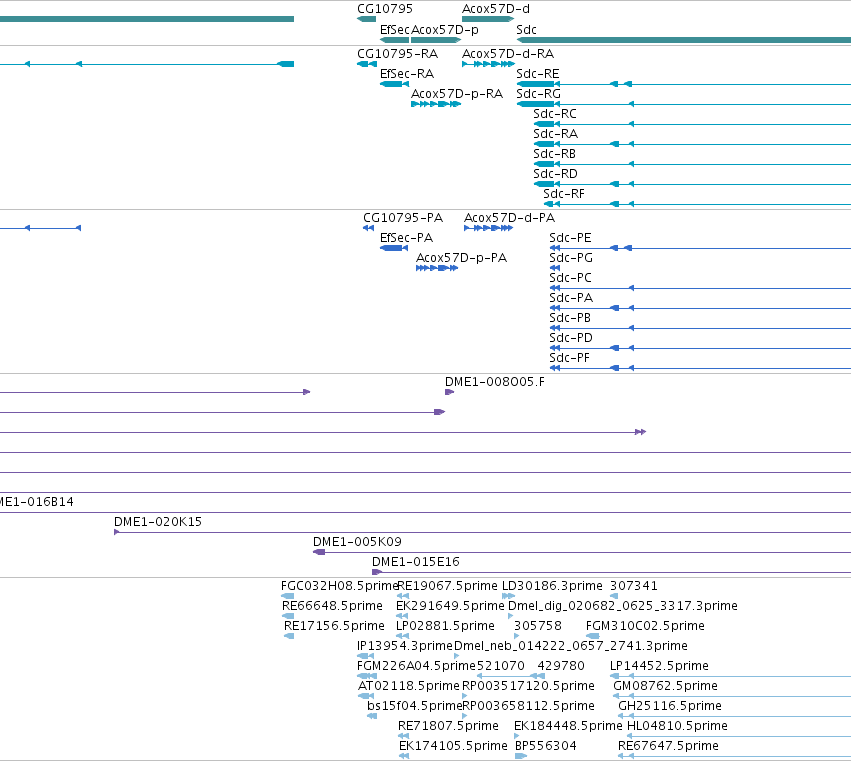The height and width of the screenshot is (761, 851).
Task: Click the Sdc-RB transcript label
Action: (x=554, y=154)
